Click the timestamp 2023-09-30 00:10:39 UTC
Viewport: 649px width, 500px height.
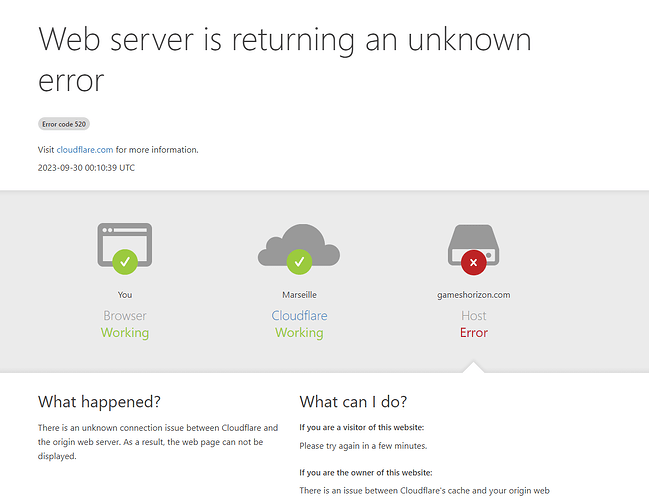[x=86, y=168]
